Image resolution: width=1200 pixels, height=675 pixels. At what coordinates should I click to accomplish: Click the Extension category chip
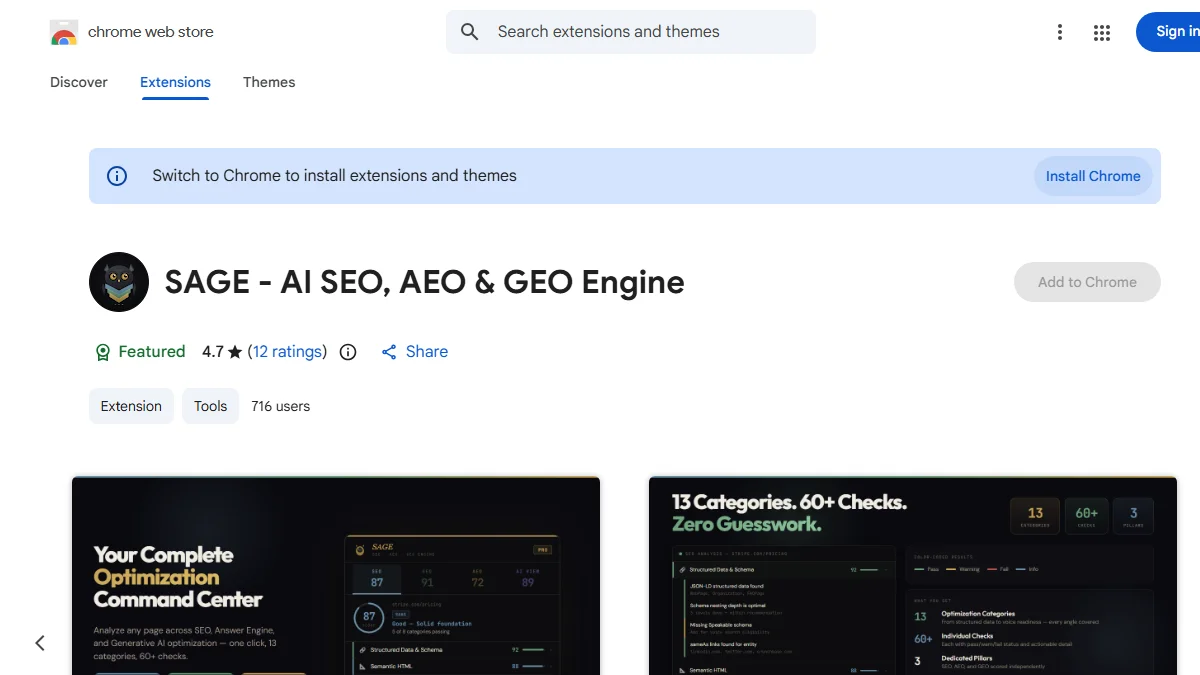[131, 406]
